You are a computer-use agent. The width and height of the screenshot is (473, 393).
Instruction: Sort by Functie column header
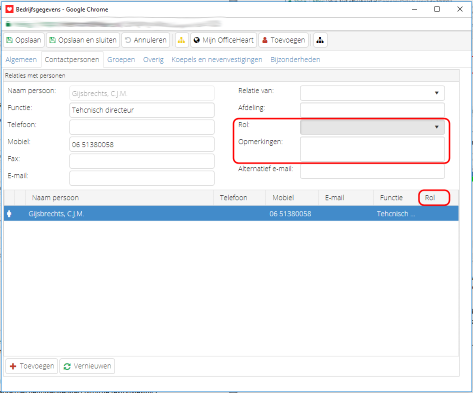pyautogui.click(x=396, y=198)
